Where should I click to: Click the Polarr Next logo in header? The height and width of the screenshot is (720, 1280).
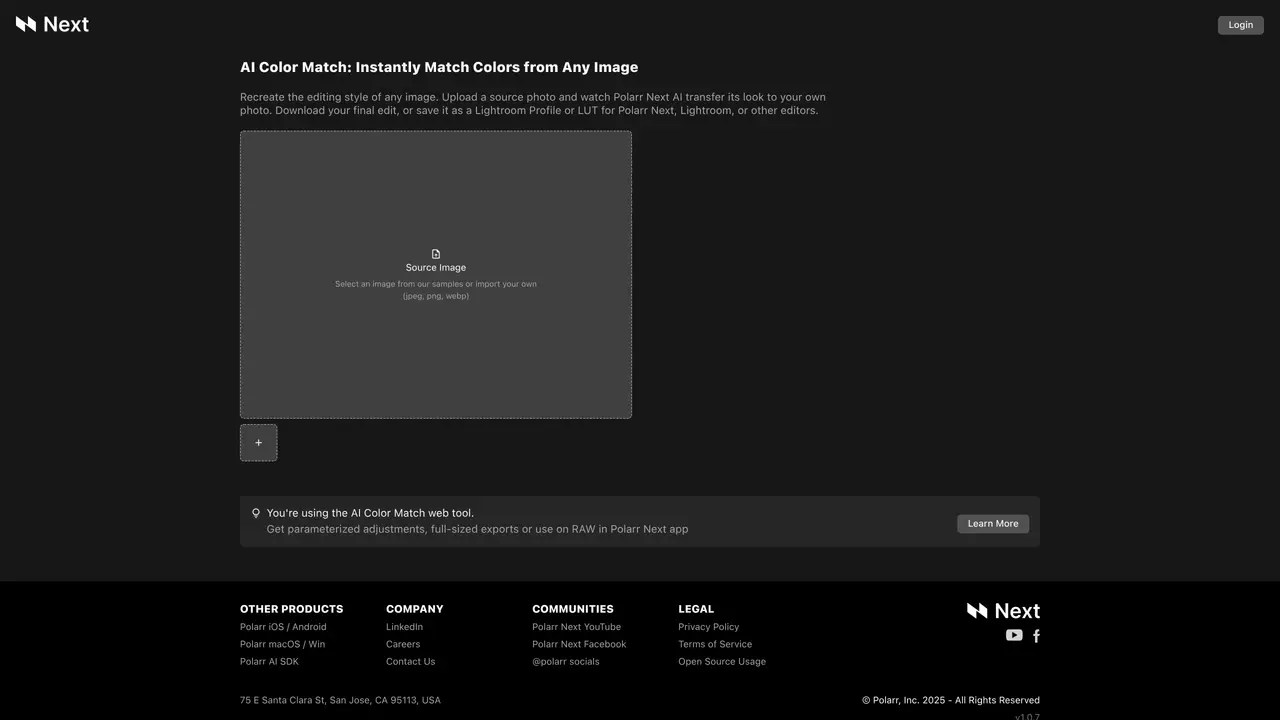point(52,24)
